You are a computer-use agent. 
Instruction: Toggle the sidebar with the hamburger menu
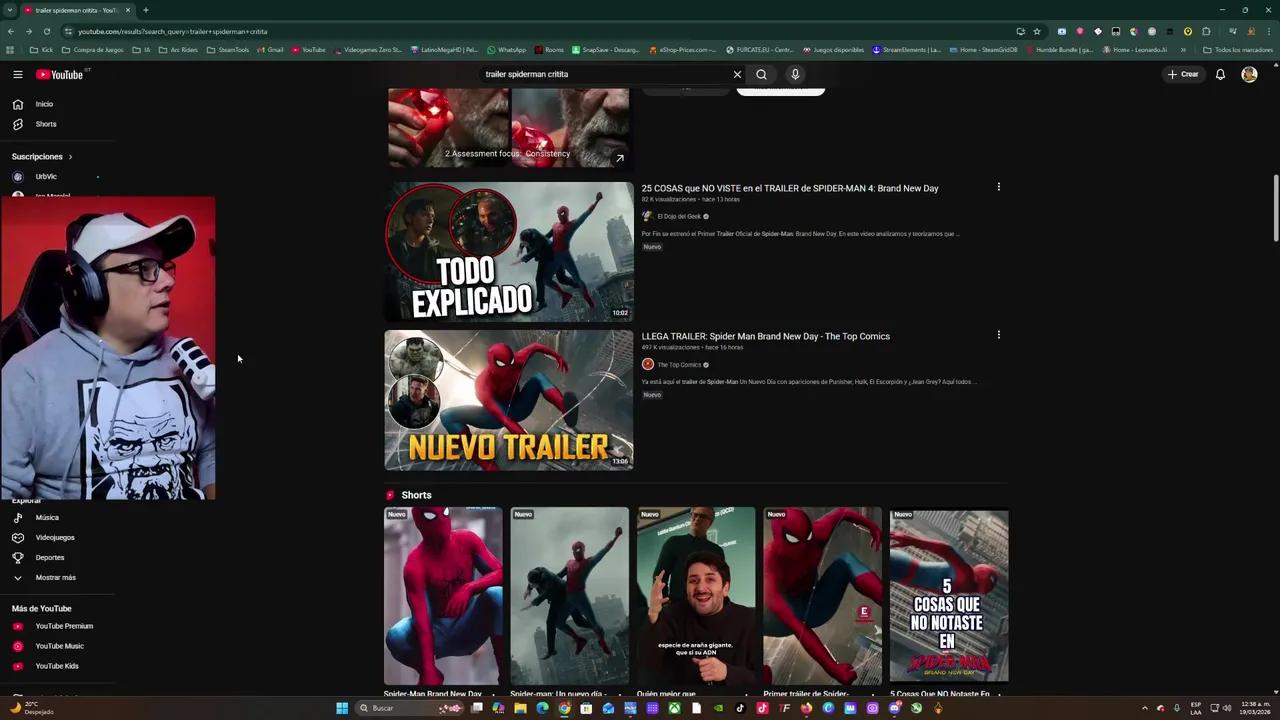(x=17, y=74)
